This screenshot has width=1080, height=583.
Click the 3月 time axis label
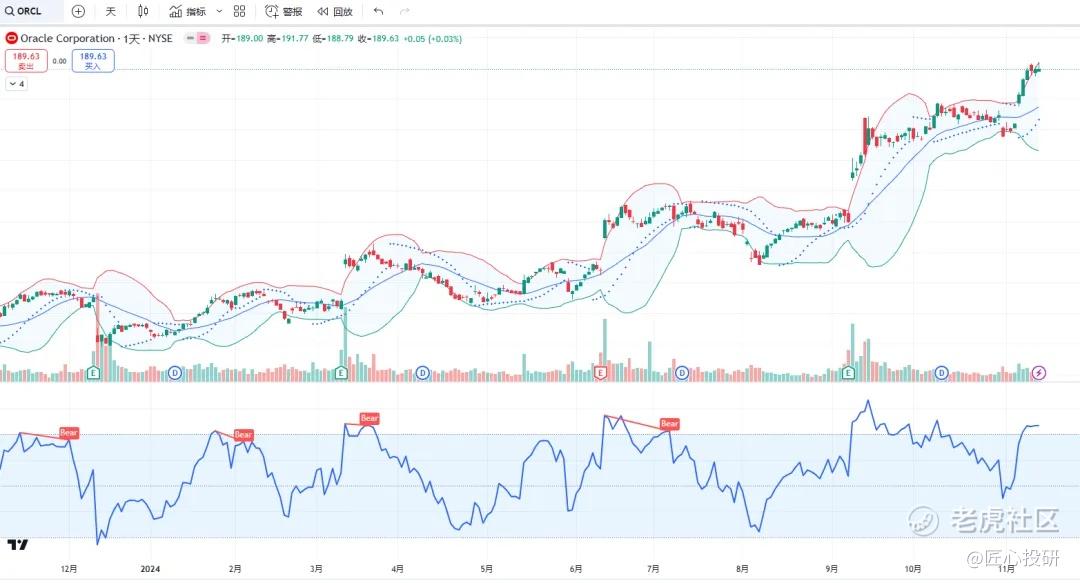316,569
